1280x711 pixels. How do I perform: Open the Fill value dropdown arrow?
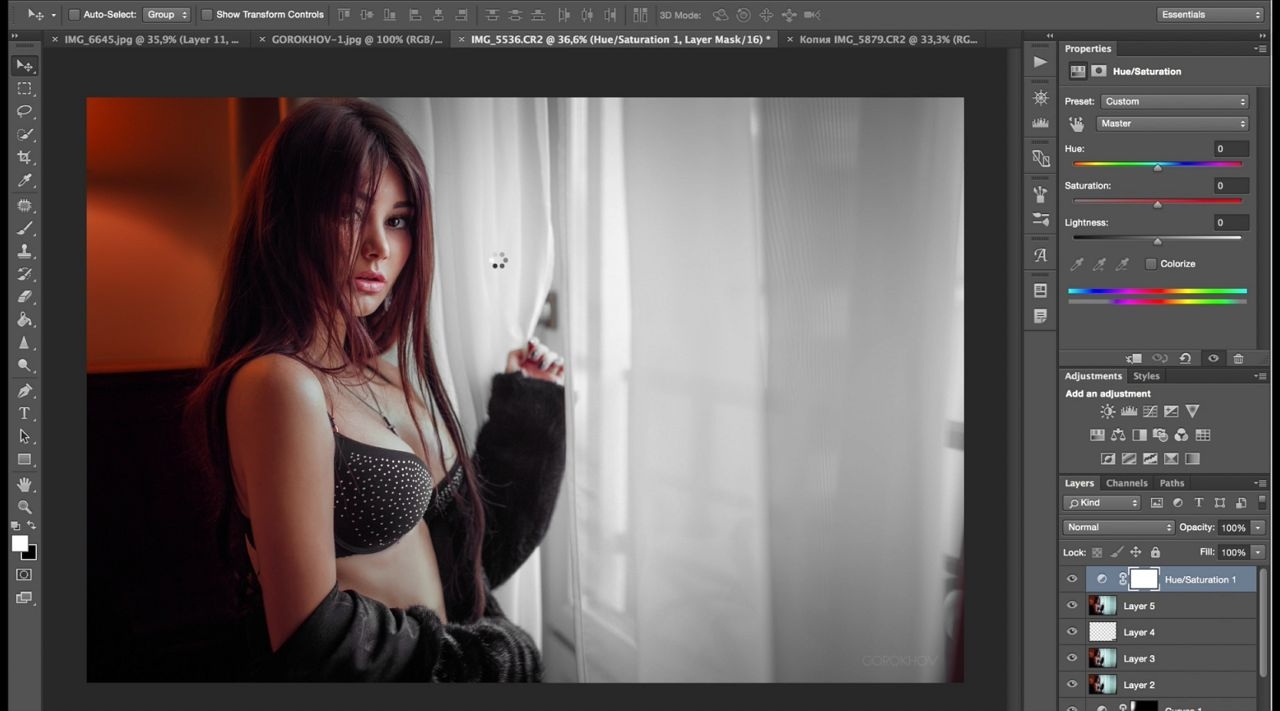tap(1258, 552)
